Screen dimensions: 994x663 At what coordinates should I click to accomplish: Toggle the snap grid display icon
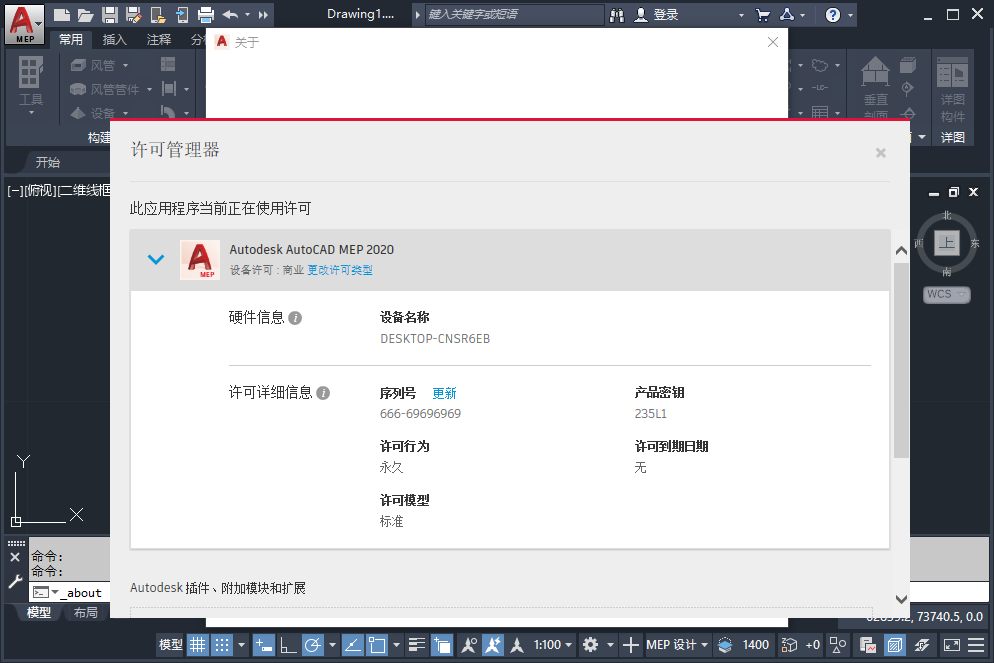click(197, 644)
